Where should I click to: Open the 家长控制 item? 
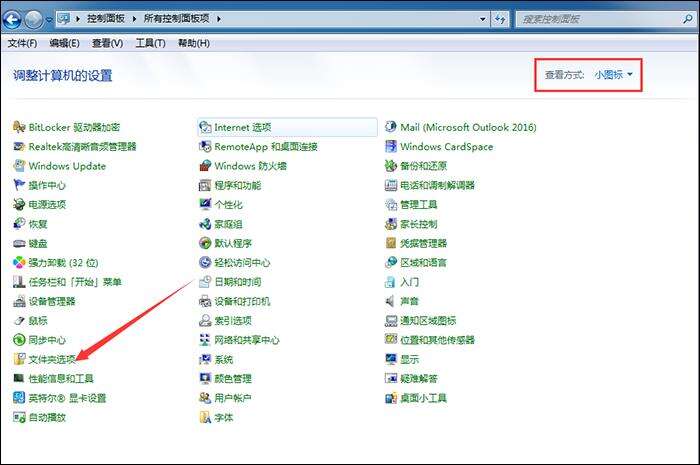(418, 224)
